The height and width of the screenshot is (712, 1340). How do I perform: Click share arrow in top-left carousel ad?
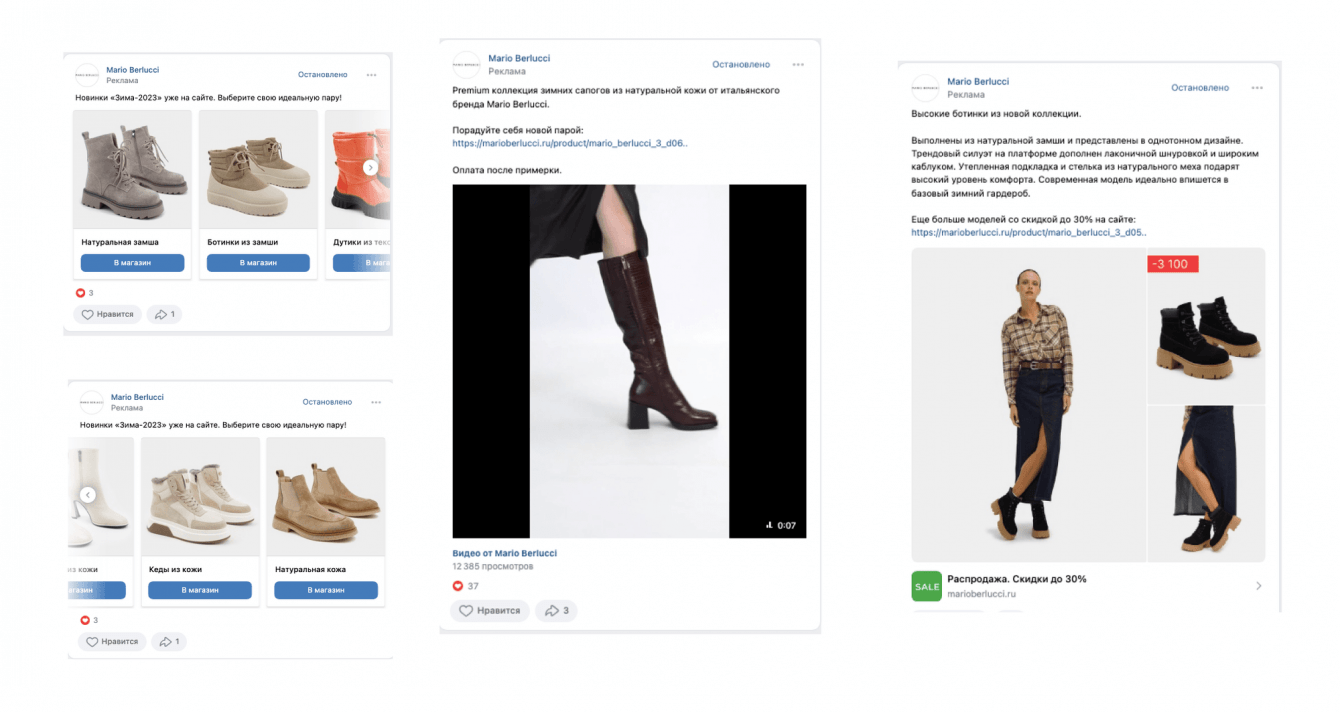[164, 314]
